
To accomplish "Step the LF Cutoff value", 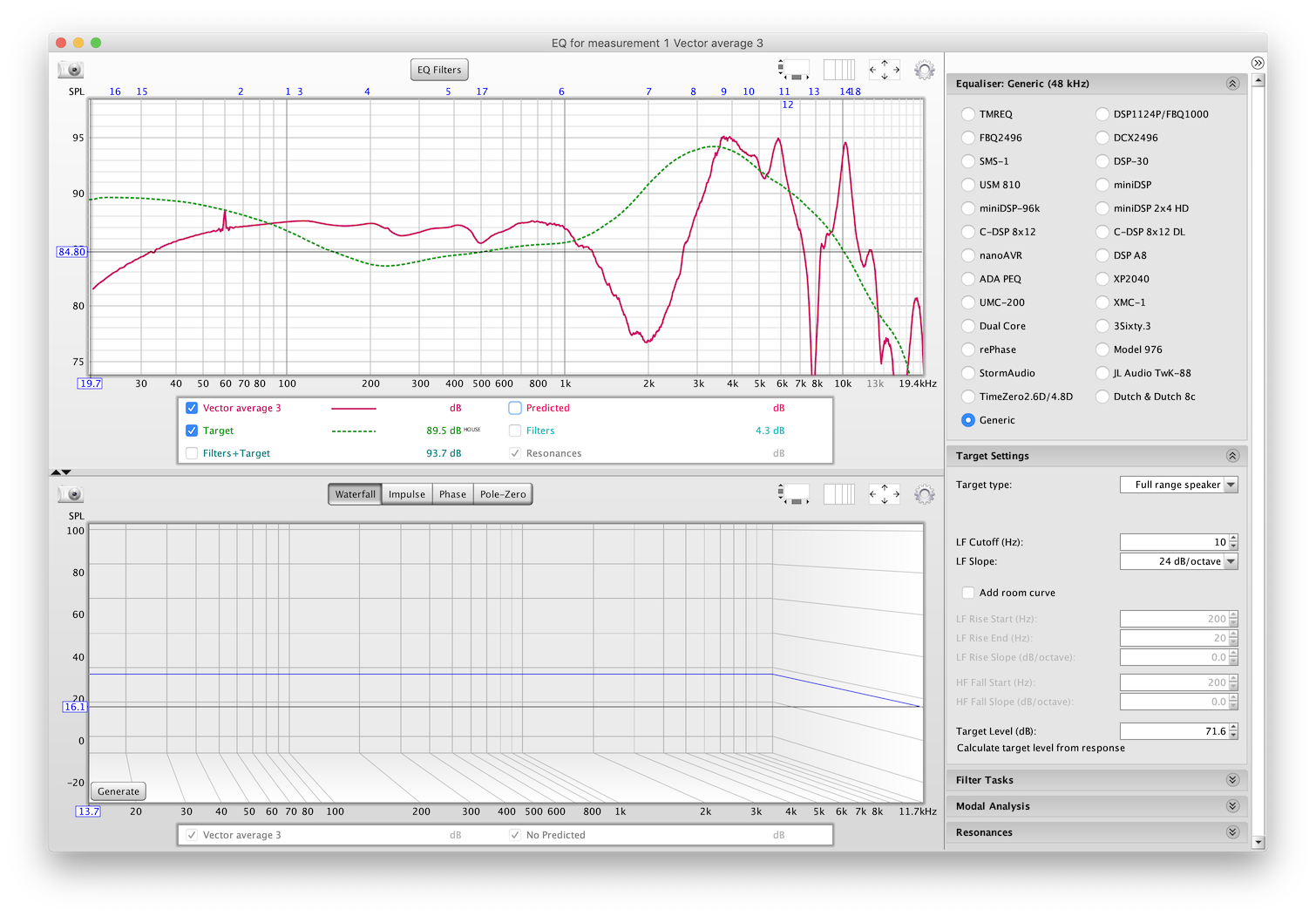I will tap(1233, 542).
